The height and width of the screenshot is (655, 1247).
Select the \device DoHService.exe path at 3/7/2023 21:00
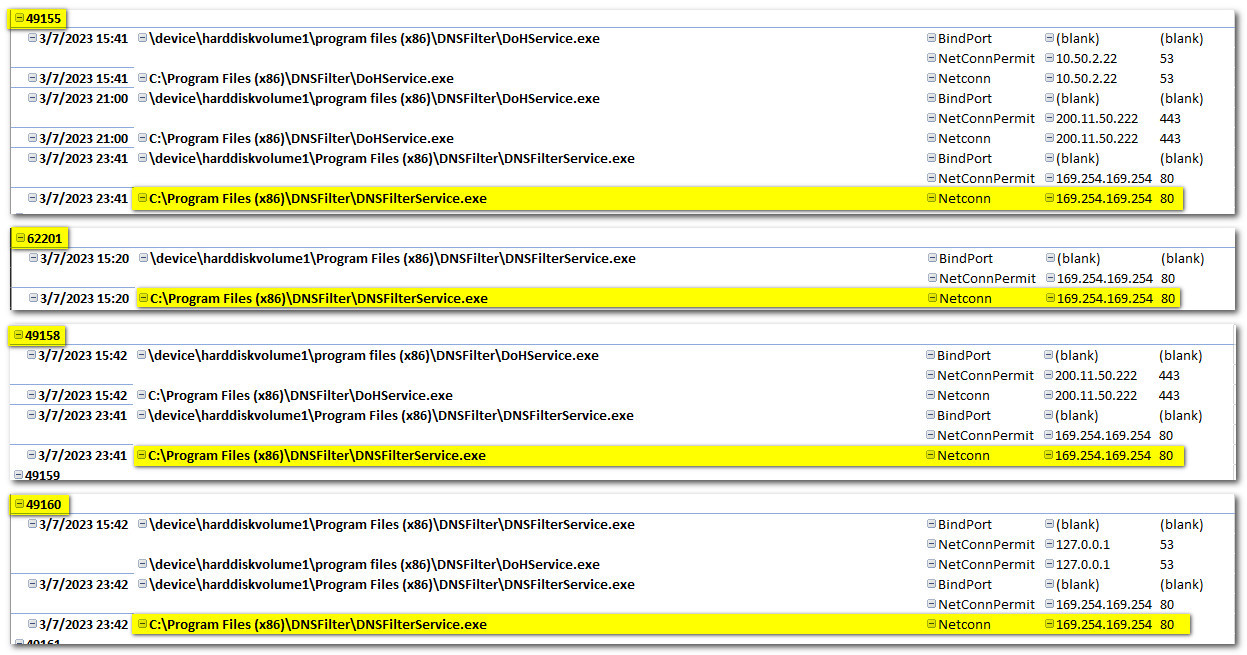point(374,98)
